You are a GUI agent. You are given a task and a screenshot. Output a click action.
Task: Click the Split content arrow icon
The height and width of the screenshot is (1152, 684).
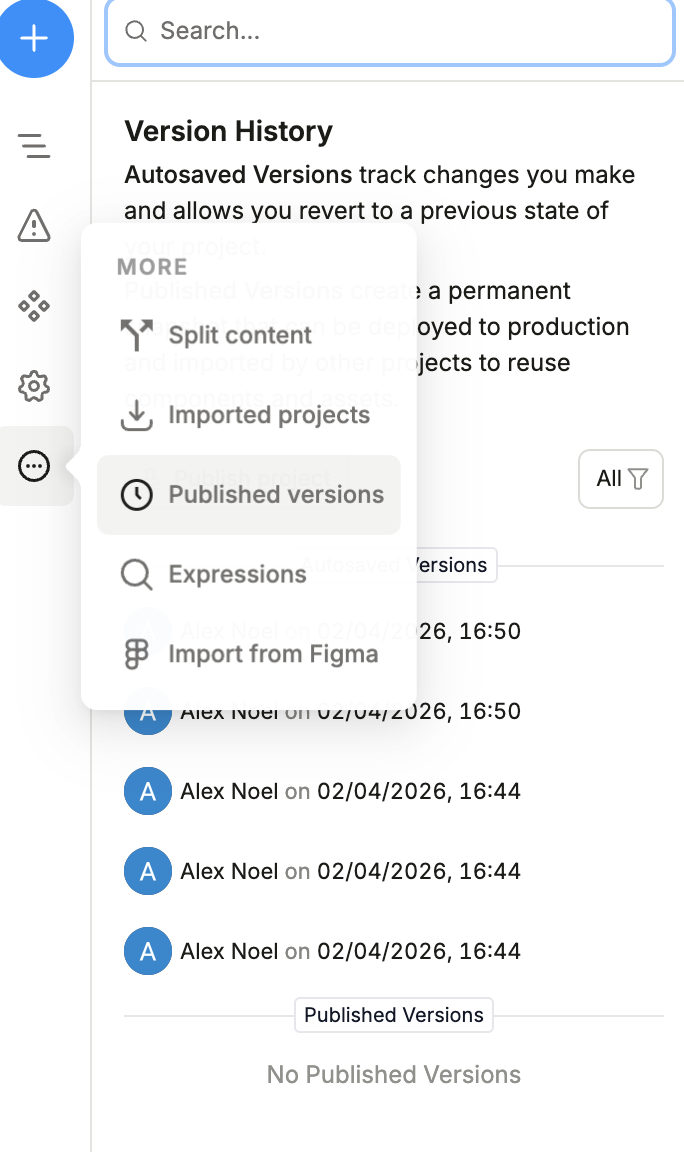pos(136,335)
